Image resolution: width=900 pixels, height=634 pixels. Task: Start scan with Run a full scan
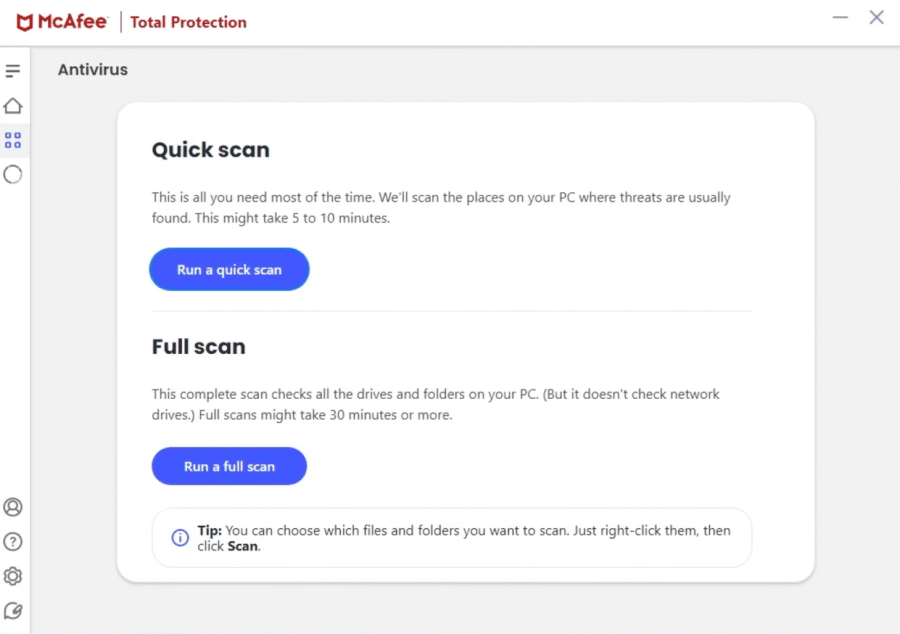click(229, 466)
